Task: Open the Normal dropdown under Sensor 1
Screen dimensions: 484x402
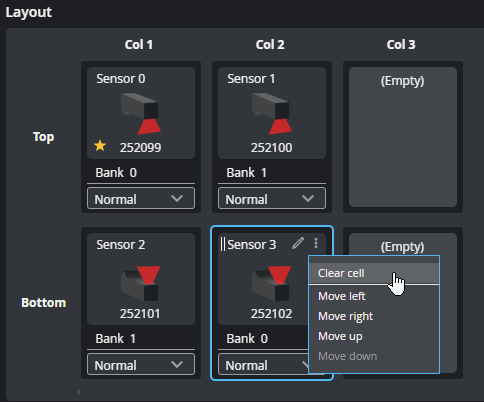Action: click(x=272, y=199)
